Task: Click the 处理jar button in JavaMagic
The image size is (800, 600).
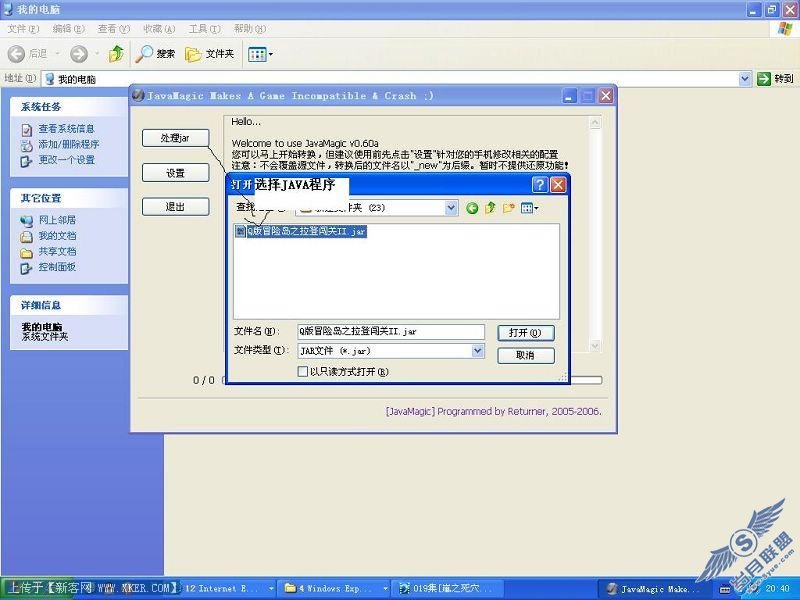Action: pyautogui.click(x=176, y=138)
